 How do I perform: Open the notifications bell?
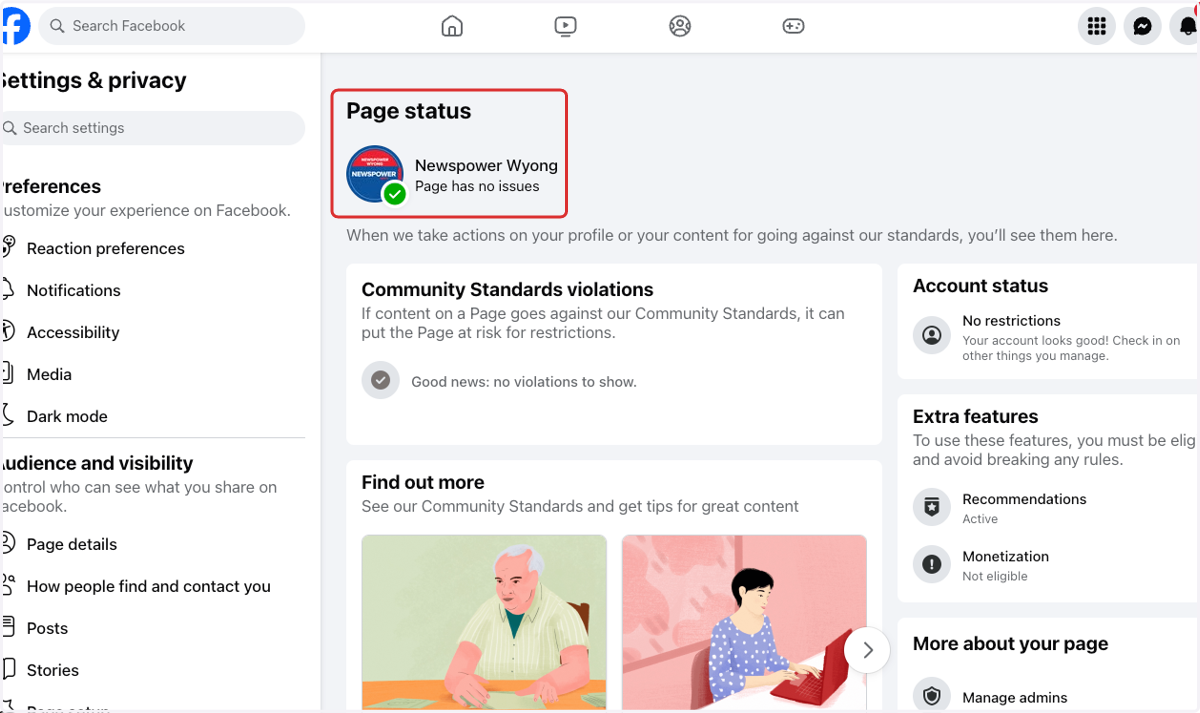pyautogui.click(x=1186, y=26)
